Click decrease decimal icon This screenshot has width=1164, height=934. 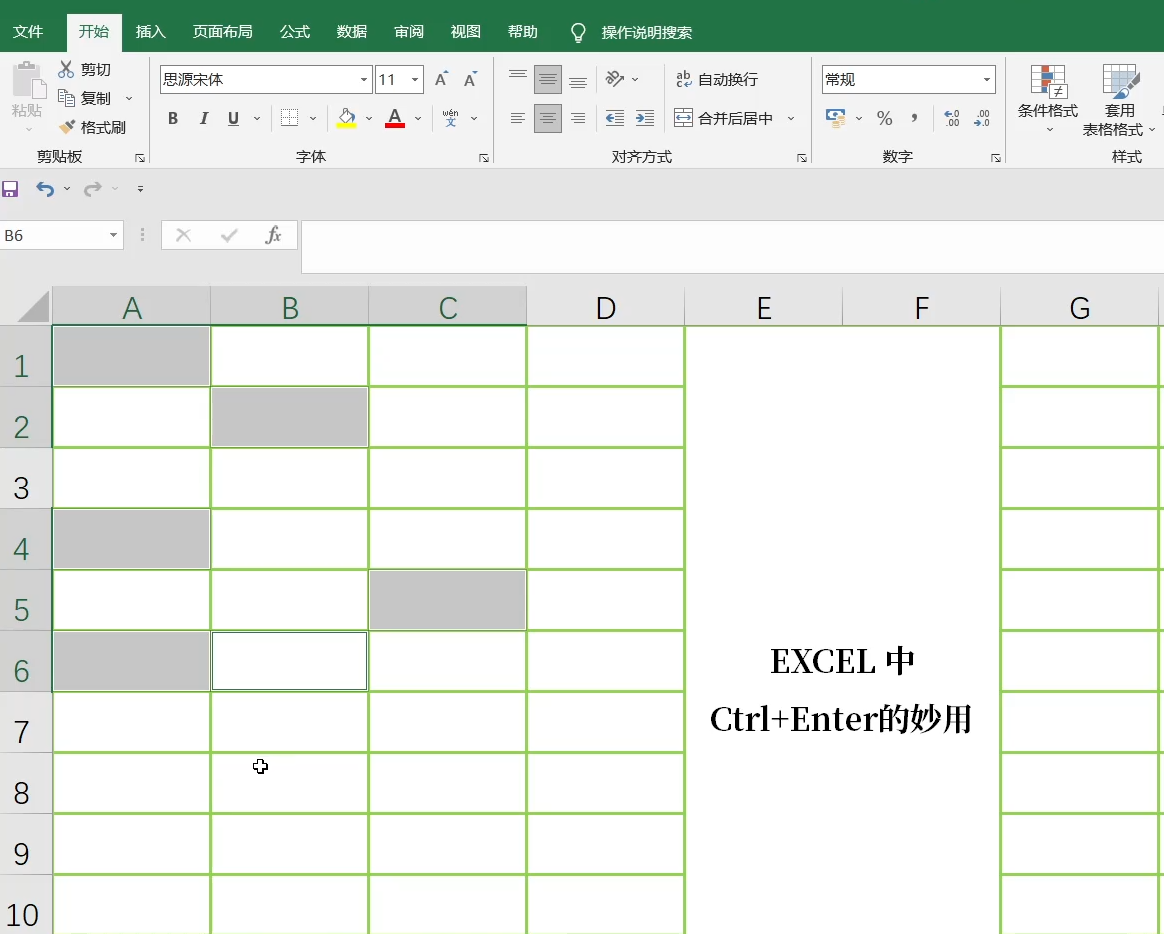[982, 118]
